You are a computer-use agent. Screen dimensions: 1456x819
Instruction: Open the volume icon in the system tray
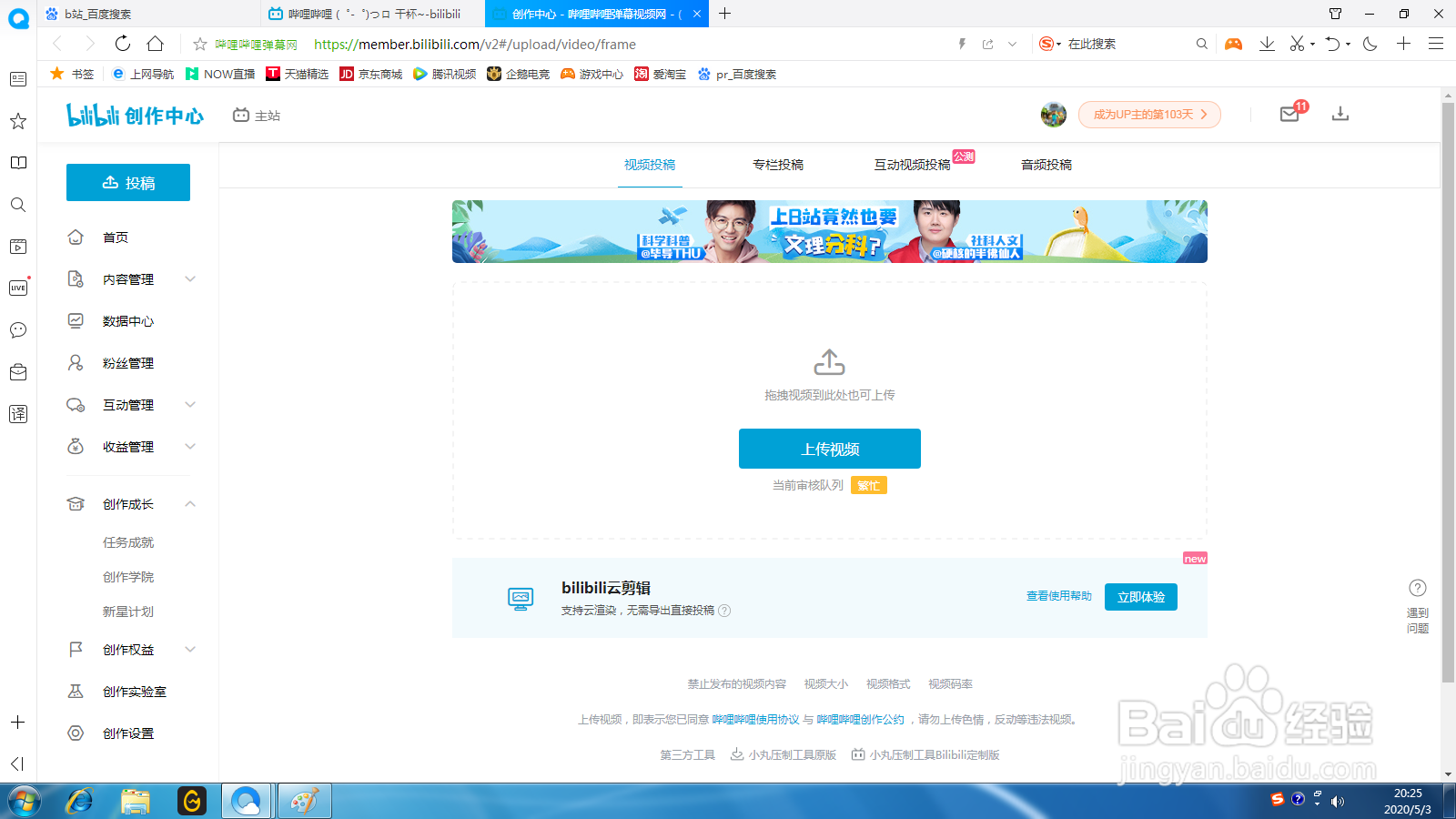1337,801
